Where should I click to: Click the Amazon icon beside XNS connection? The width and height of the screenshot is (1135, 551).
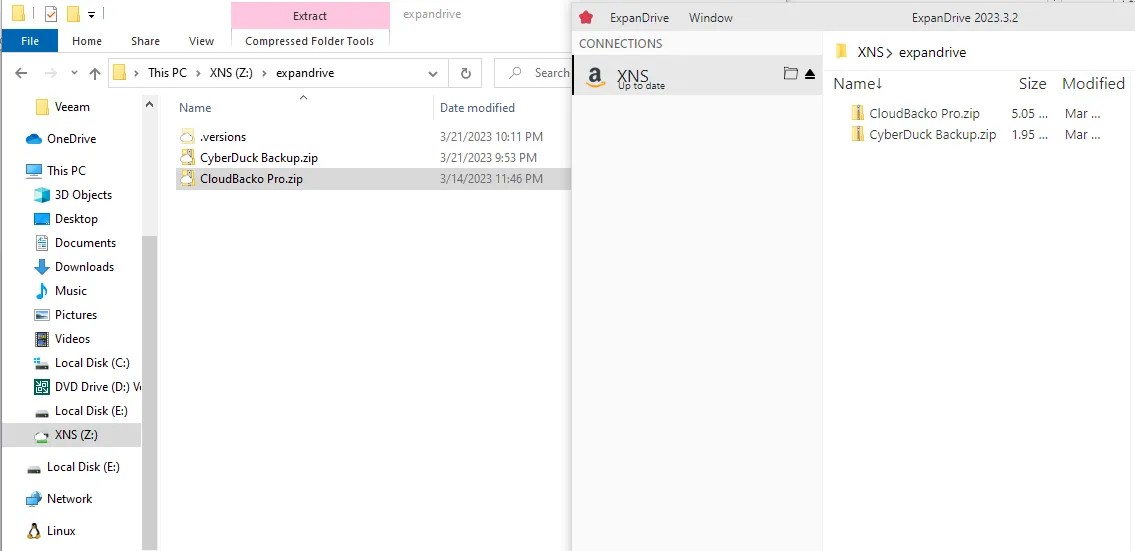595,76
